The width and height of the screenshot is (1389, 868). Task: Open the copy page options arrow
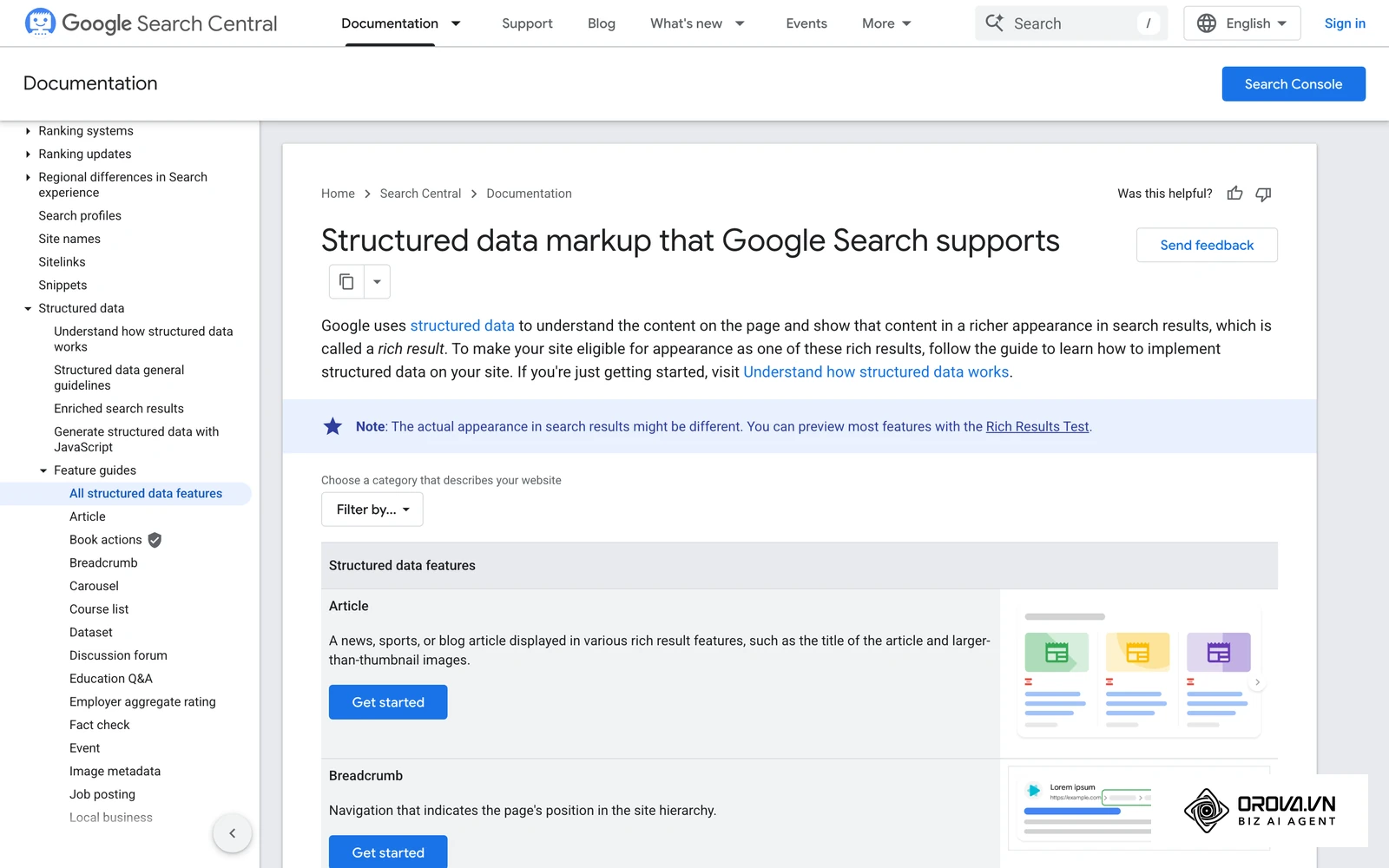[377, 281]
